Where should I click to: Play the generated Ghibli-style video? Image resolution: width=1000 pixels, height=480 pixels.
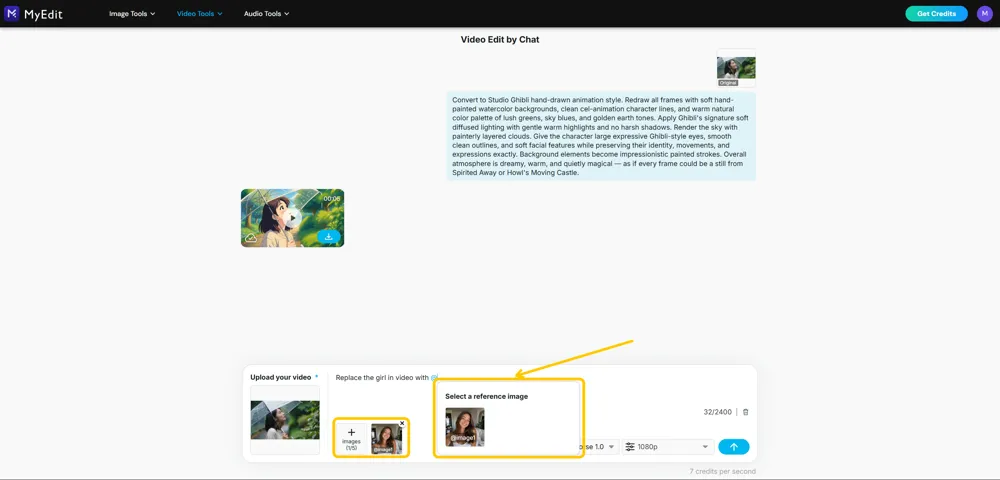292,218
